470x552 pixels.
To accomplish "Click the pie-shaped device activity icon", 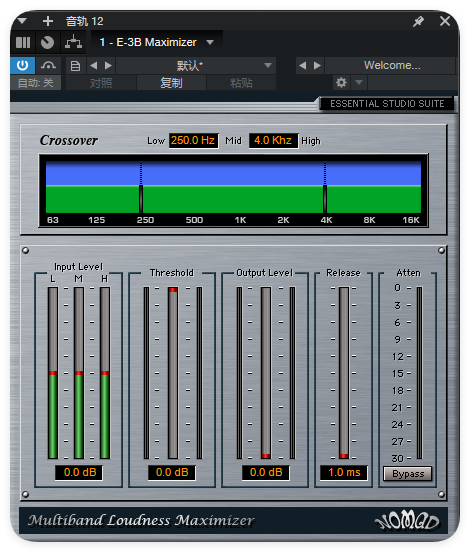I will tap(48, 43).
